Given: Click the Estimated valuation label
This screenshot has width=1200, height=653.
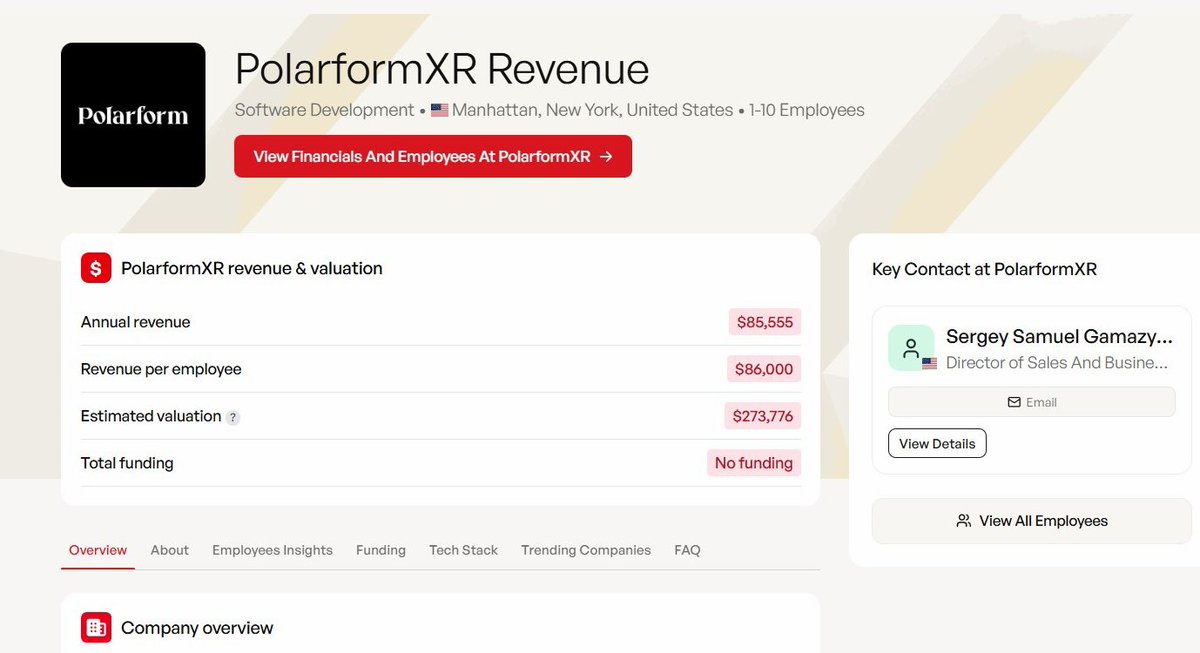Looking at the screenshot, I should [x=151, y=416].
